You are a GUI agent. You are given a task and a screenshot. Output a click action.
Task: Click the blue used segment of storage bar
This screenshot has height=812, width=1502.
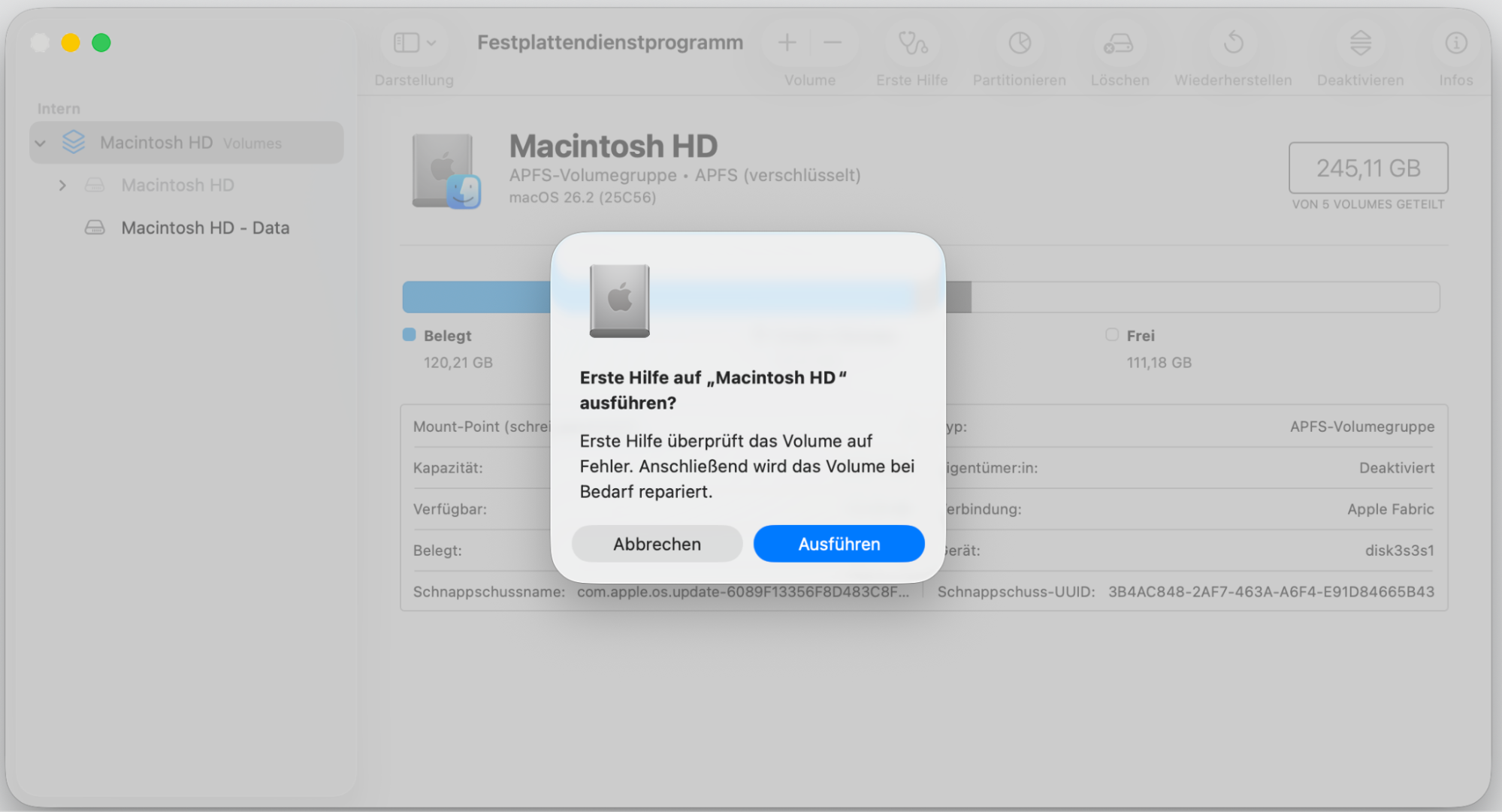476,297
